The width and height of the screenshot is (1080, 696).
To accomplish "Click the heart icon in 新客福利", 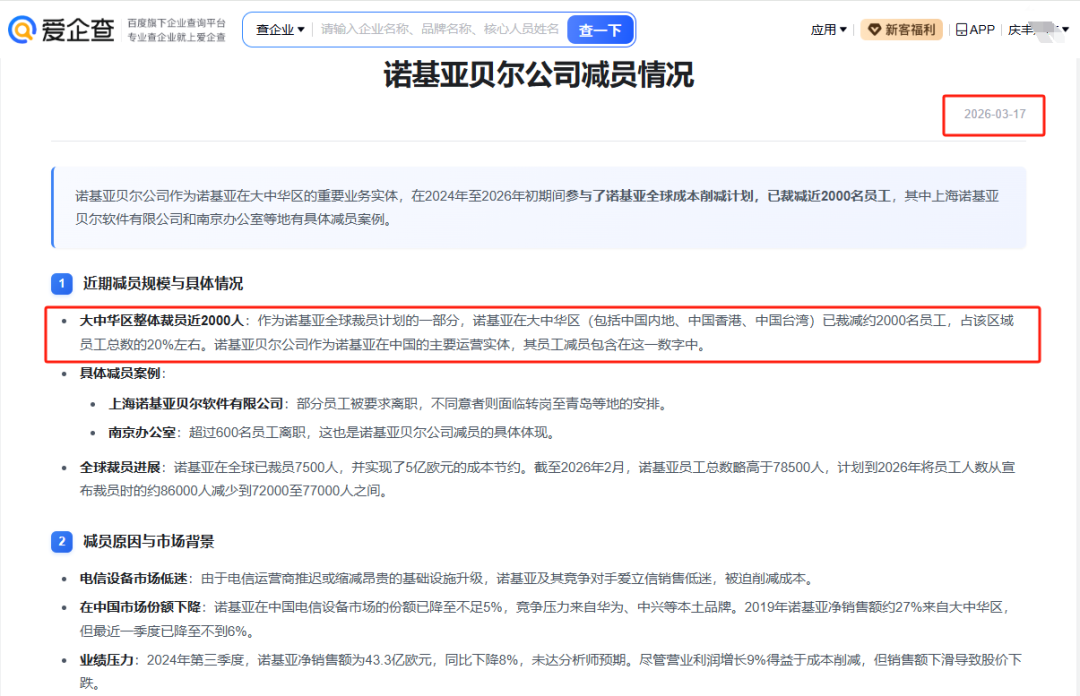I will (874, 30).
